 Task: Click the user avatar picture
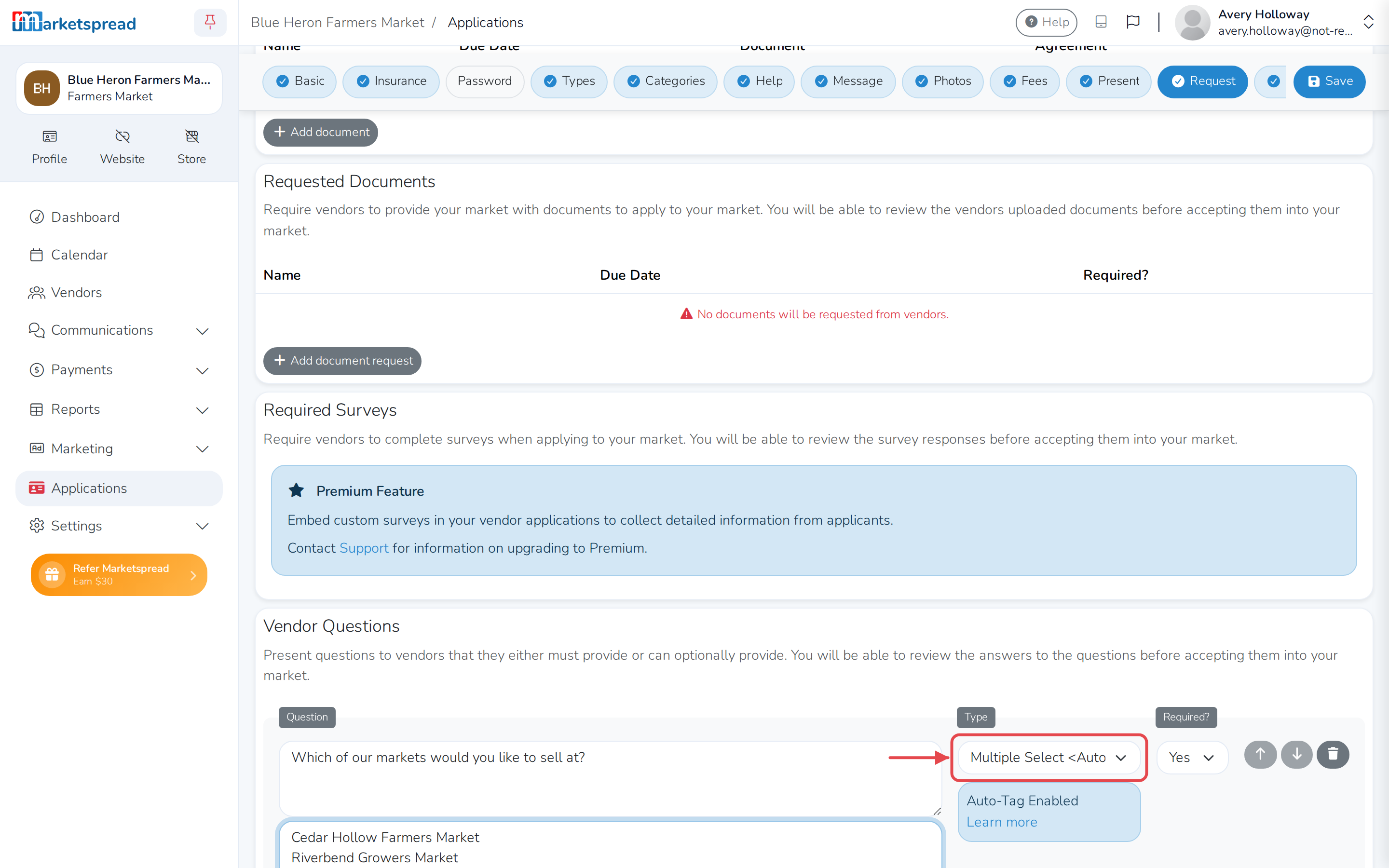[x=1193, y=22]
